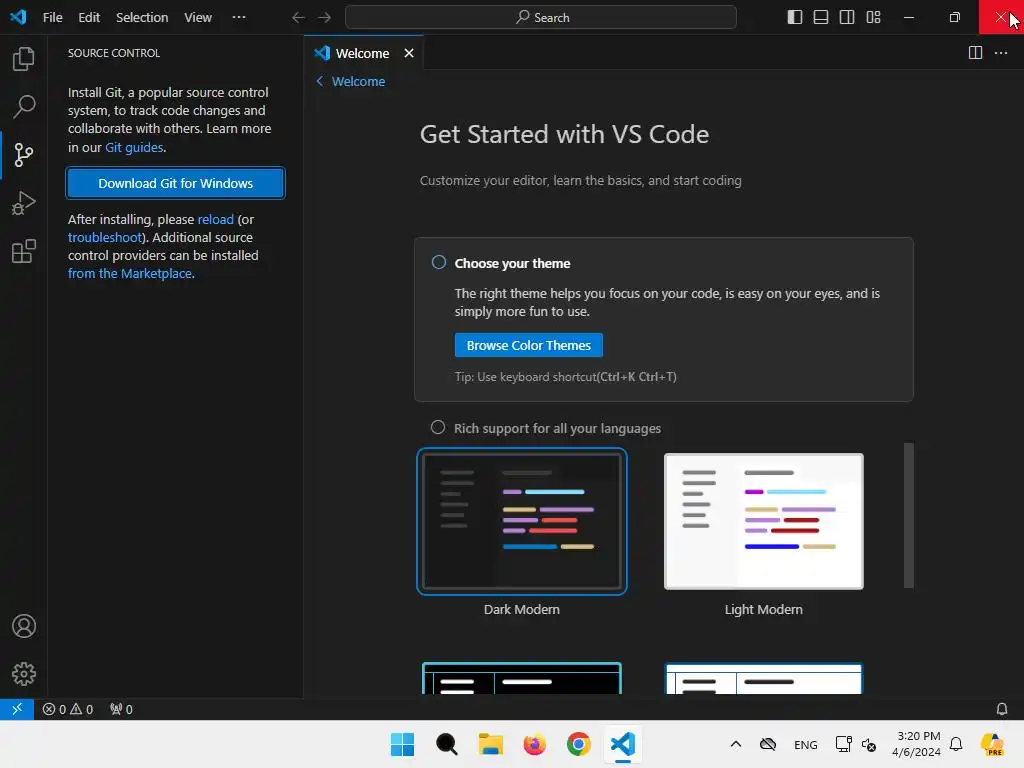This screenshot has width=1024, height=768.
Task: Select the Welcome editor tab
Action: [x=364, y=53]
